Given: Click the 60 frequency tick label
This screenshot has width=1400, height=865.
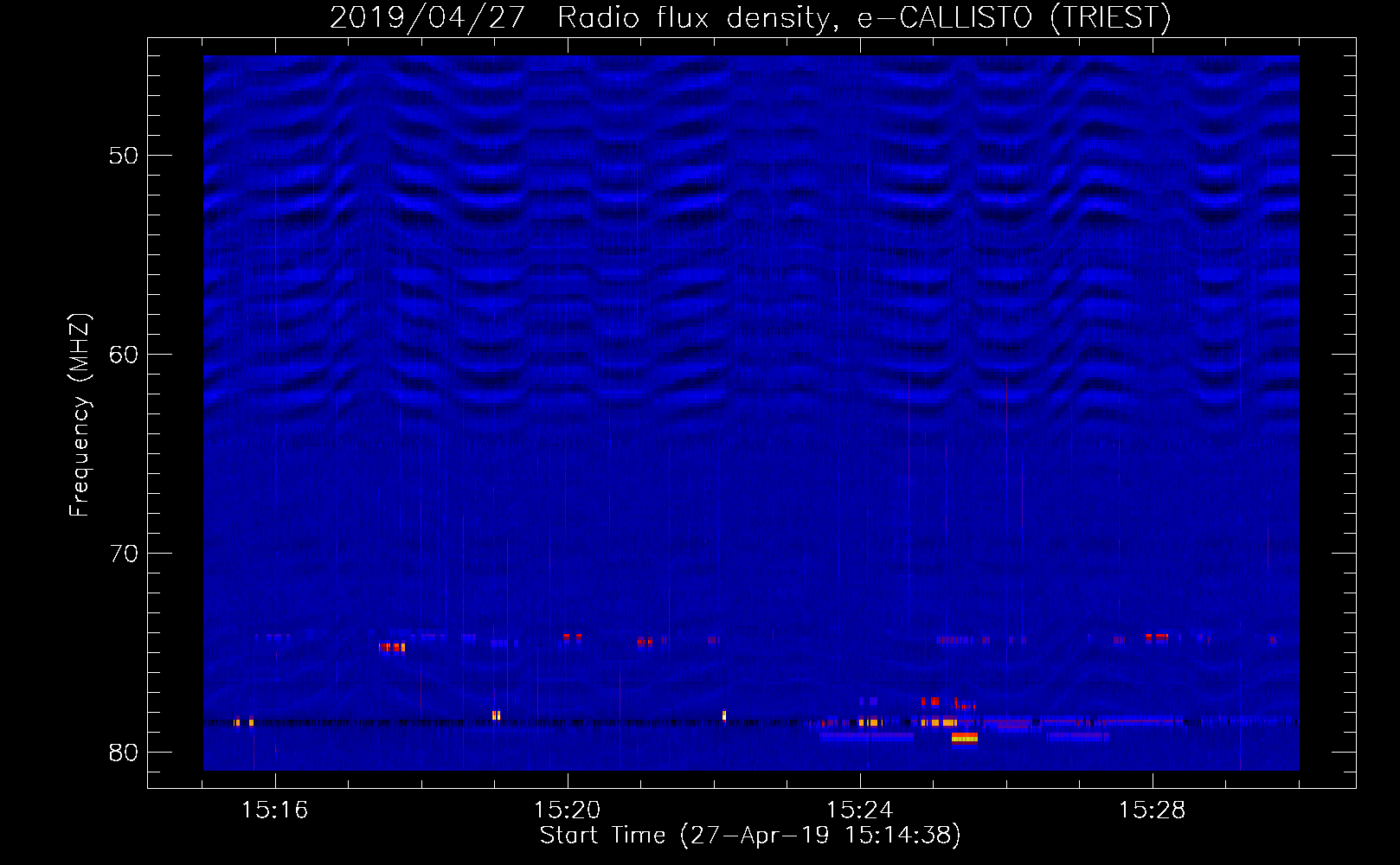Looking at the screenshot, I should click(124, 355).
